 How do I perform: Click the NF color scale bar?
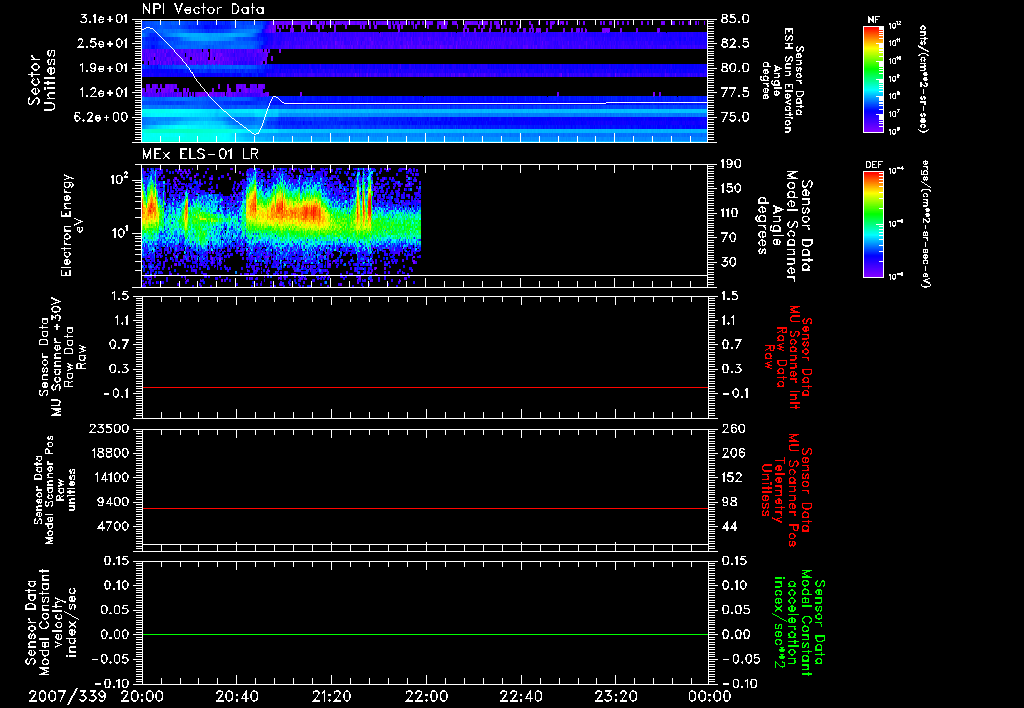click(x=873, y=79)
